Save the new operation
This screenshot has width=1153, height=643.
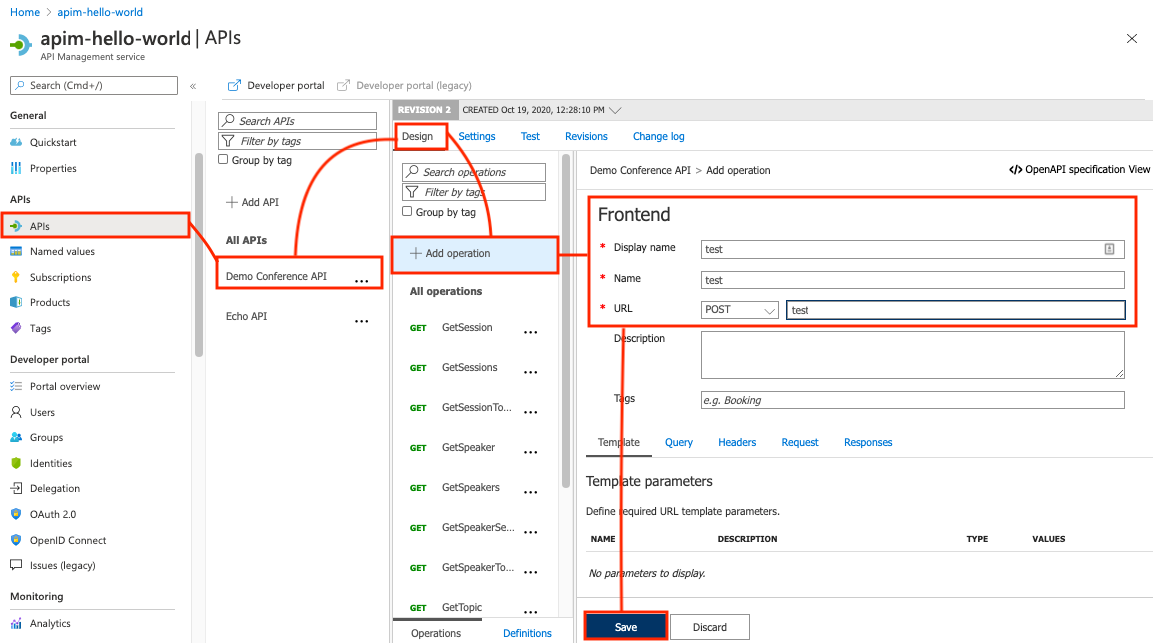[x=626, y=627]
